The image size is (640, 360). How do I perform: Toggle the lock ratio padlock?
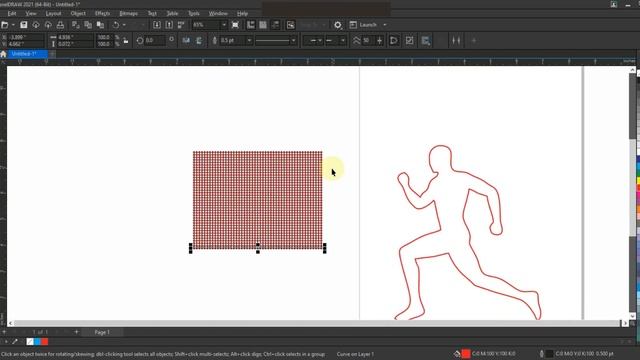(126, 40)
